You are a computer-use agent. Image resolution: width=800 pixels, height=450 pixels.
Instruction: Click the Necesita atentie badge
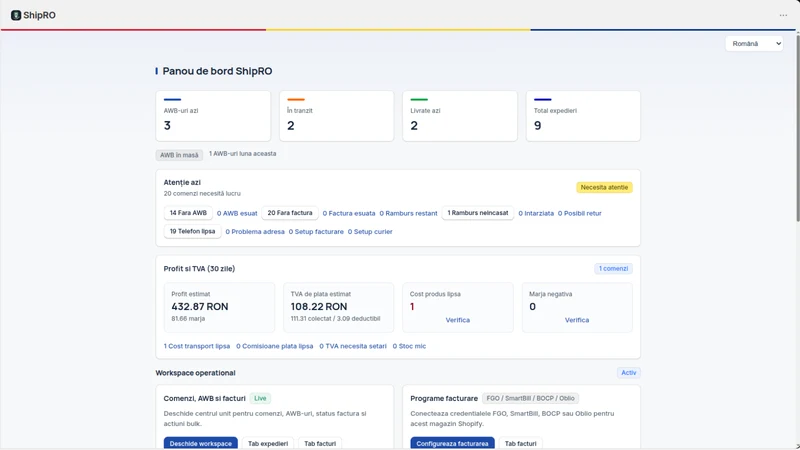[604, 187]
